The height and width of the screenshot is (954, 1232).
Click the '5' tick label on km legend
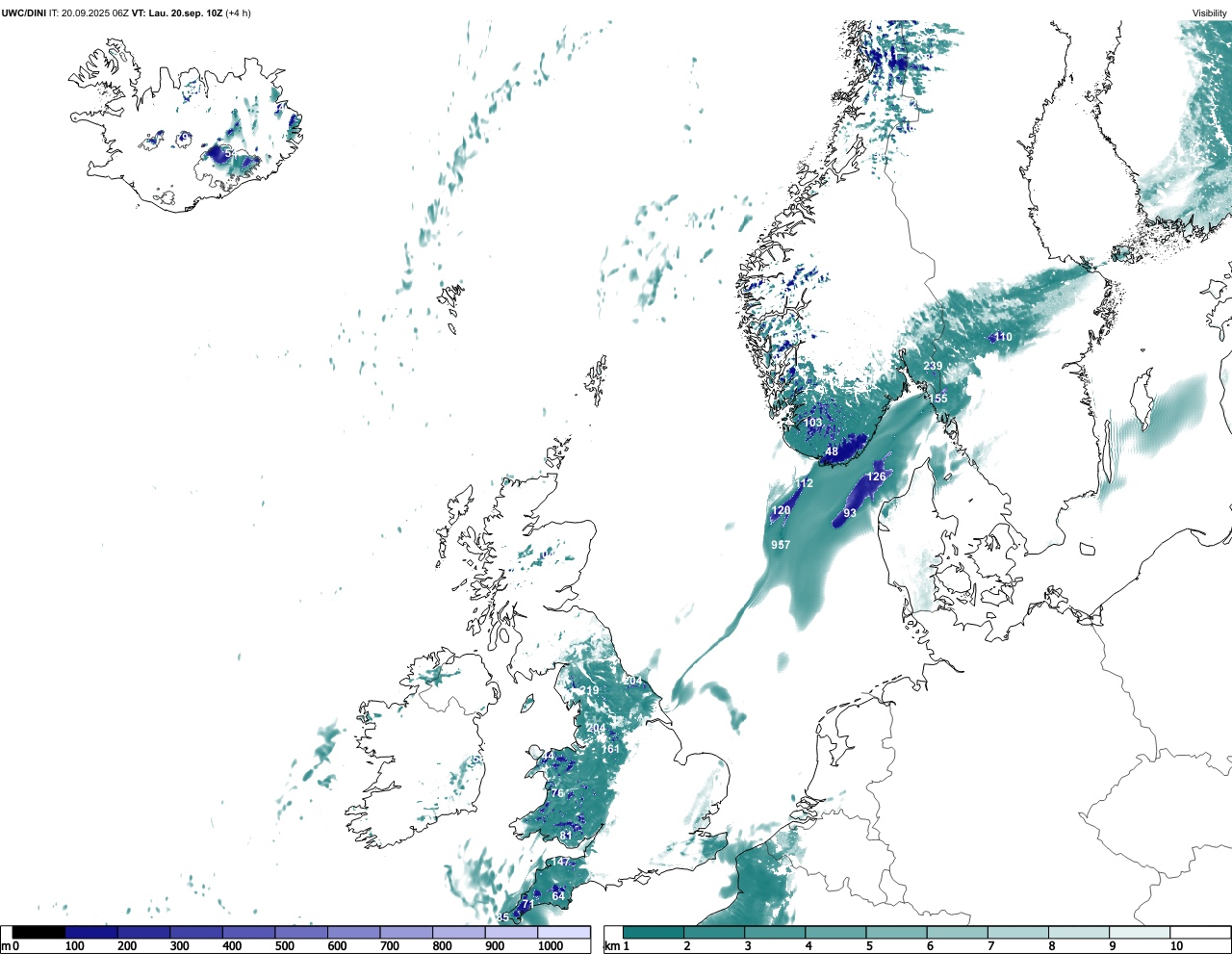(x=869, y=946)
